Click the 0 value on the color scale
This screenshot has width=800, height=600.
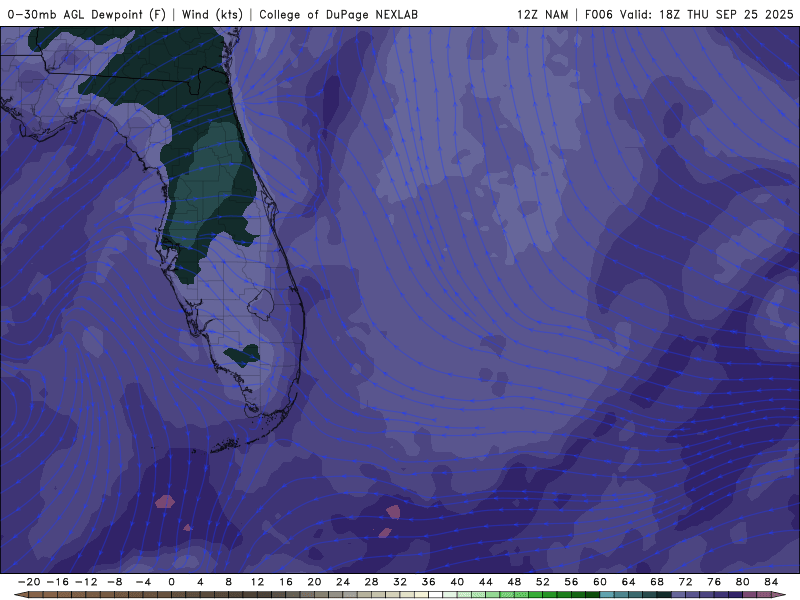[171, 582]
